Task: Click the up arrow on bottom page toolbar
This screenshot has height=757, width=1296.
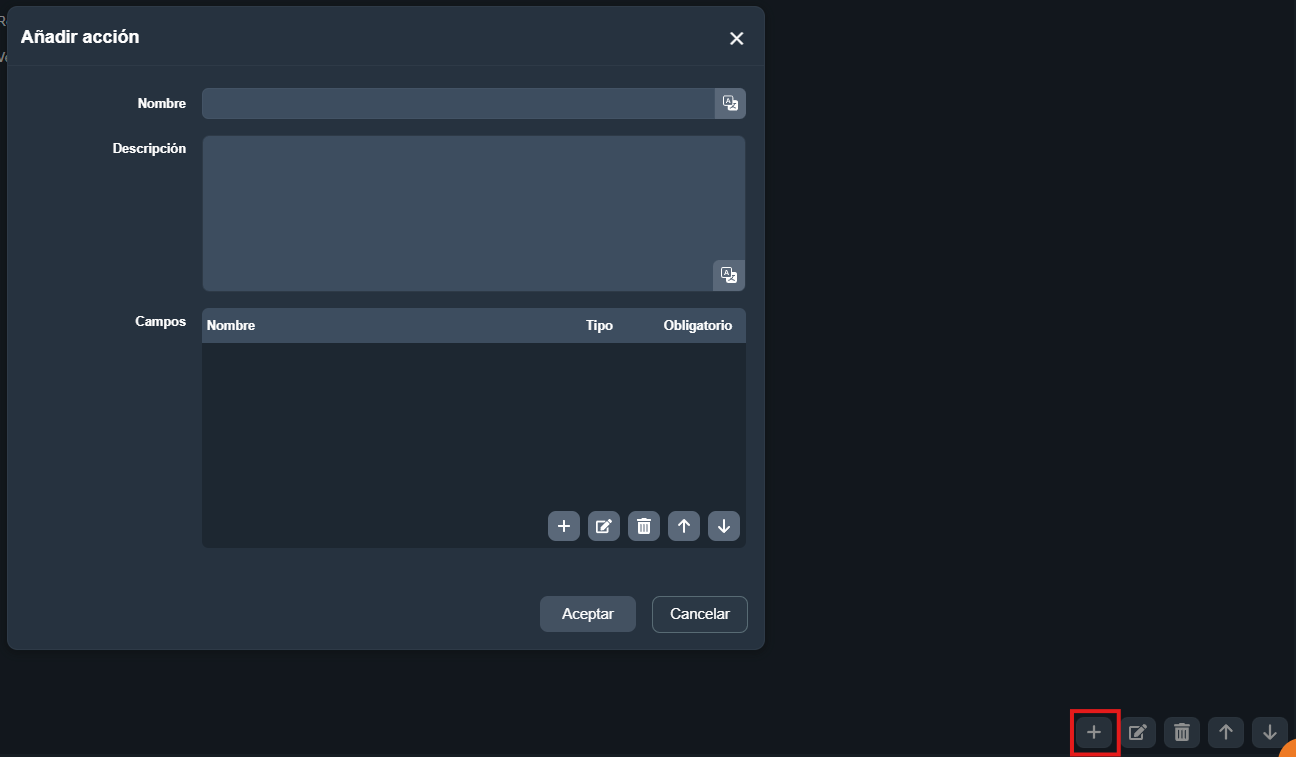Action: tap(1226, 732)
